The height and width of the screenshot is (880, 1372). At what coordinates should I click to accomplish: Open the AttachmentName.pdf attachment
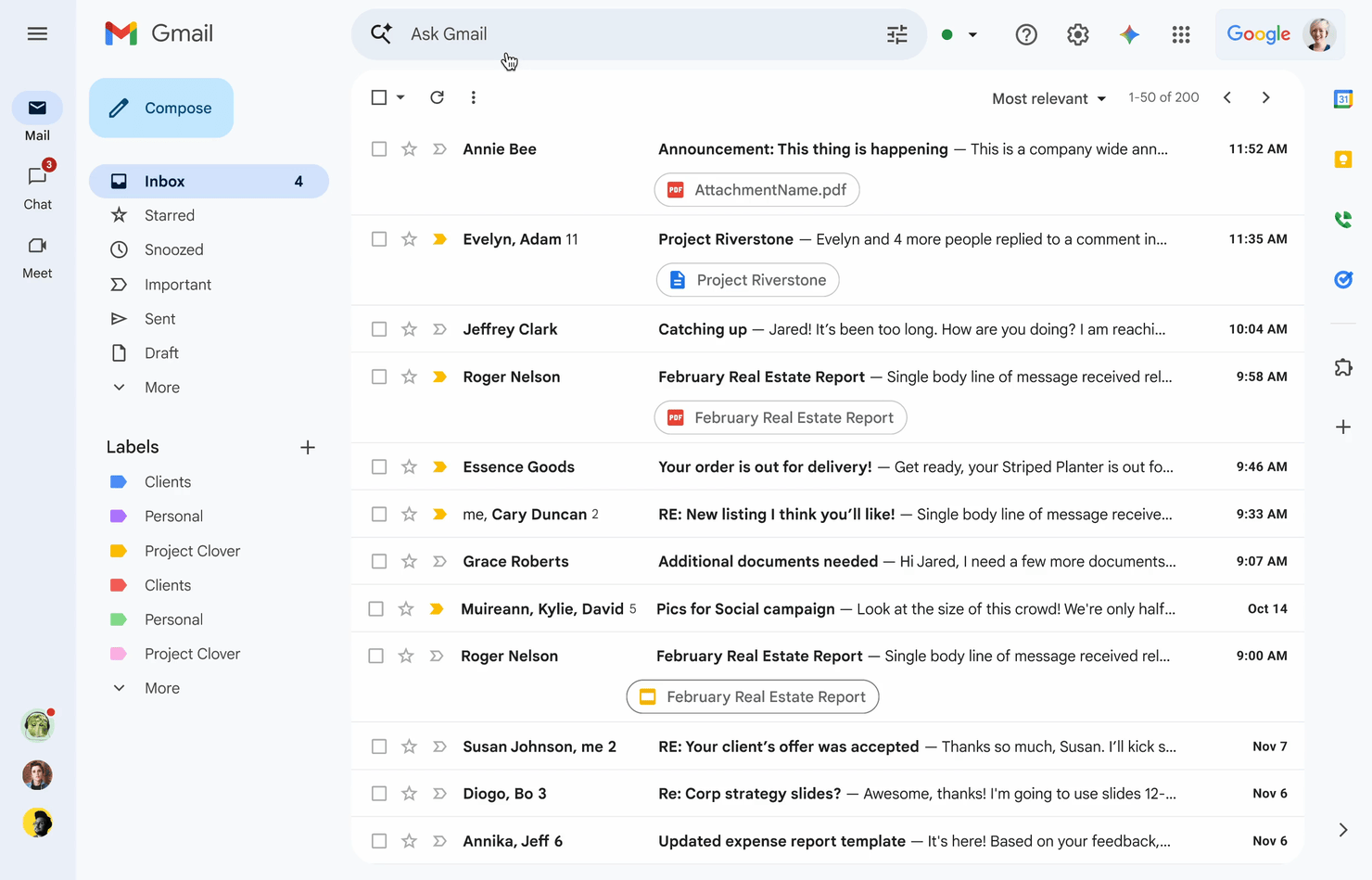click(756, 189)
